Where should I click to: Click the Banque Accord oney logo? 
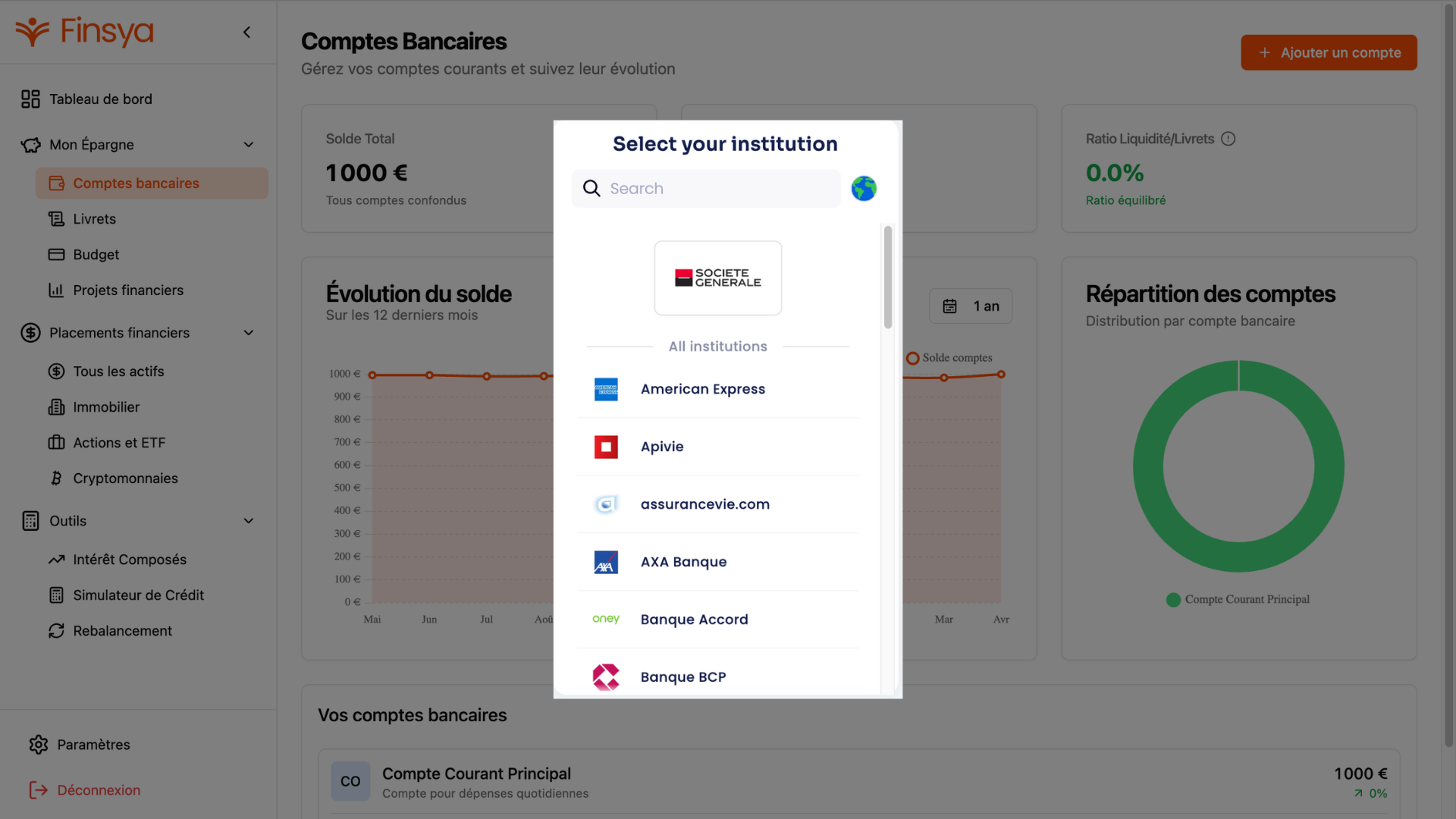tap(606, 619)
